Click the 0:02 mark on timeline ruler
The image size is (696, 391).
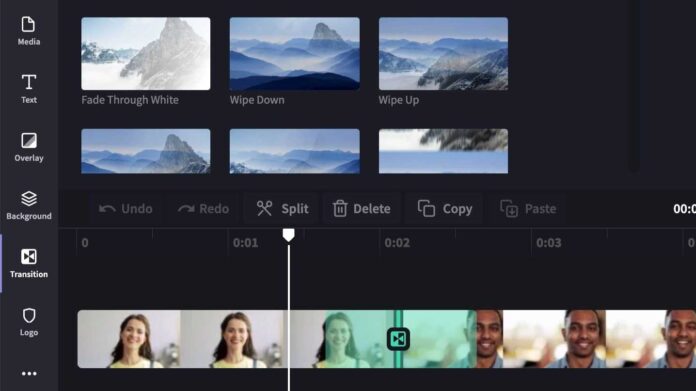397,243
